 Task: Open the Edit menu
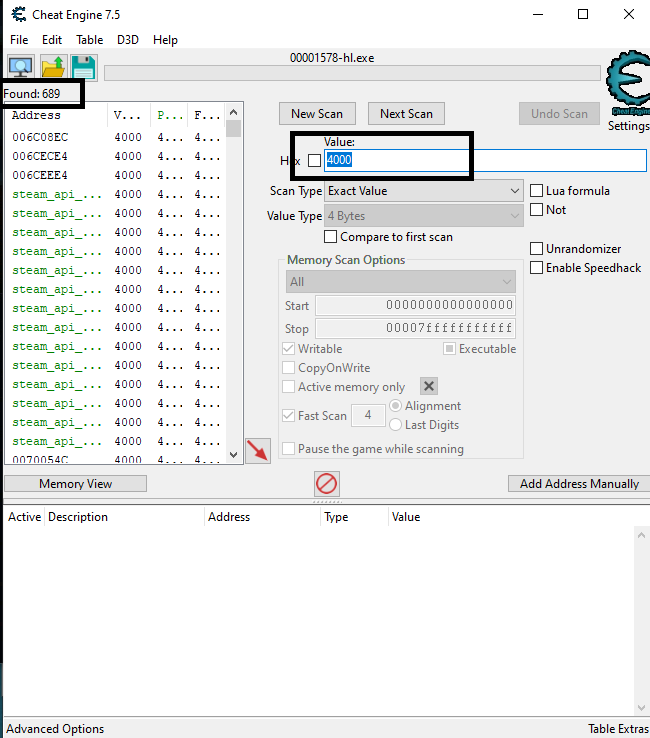[x=52, y=40]
